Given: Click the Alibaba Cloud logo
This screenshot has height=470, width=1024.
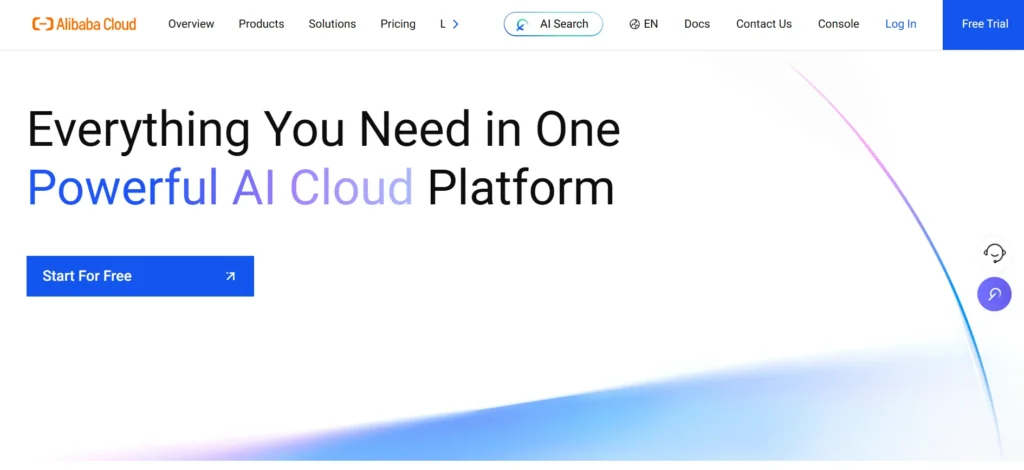Looking at the screenshot, I should pyautogui.click(x=84, y=24).
